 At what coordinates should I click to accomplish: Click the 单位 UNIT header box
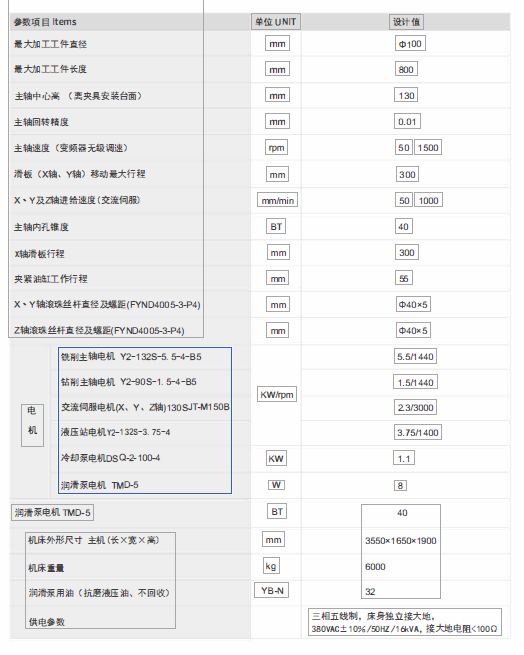click(276, 22)
